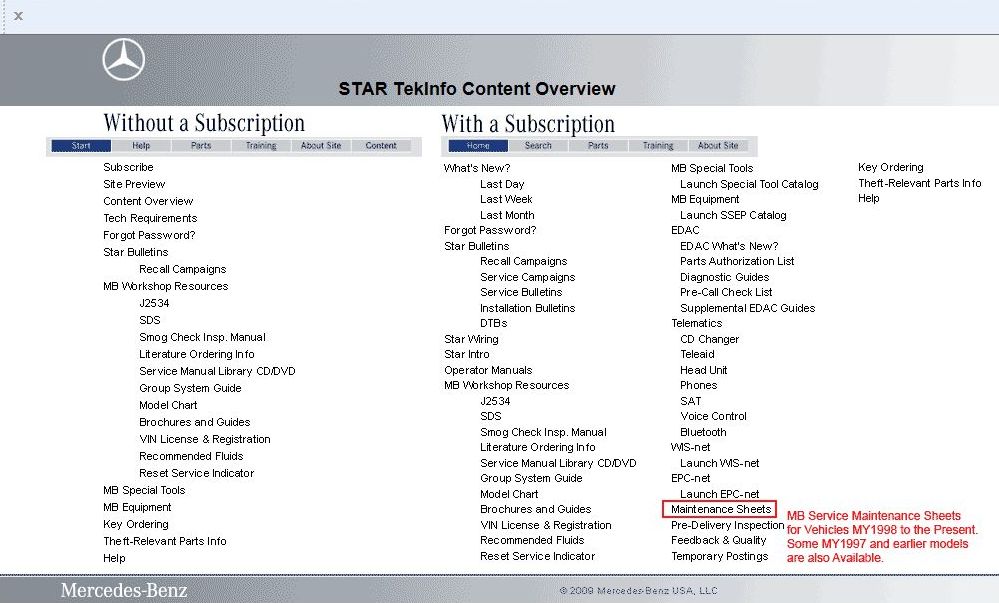The width and height of the screenshot is (999, 603).
Task: Open Feedback & Quality
Action: (x=719, y=541)
